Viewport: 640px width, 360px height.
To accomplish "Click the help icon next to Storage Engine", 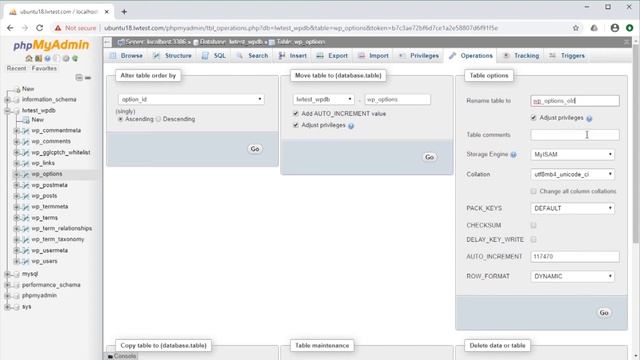I will 513,155.
